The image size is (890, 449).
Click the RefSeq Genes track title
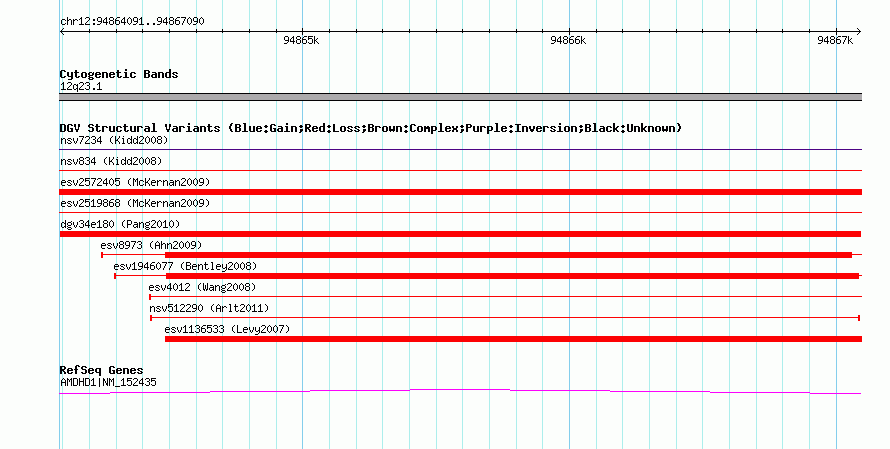coord(101,370)
